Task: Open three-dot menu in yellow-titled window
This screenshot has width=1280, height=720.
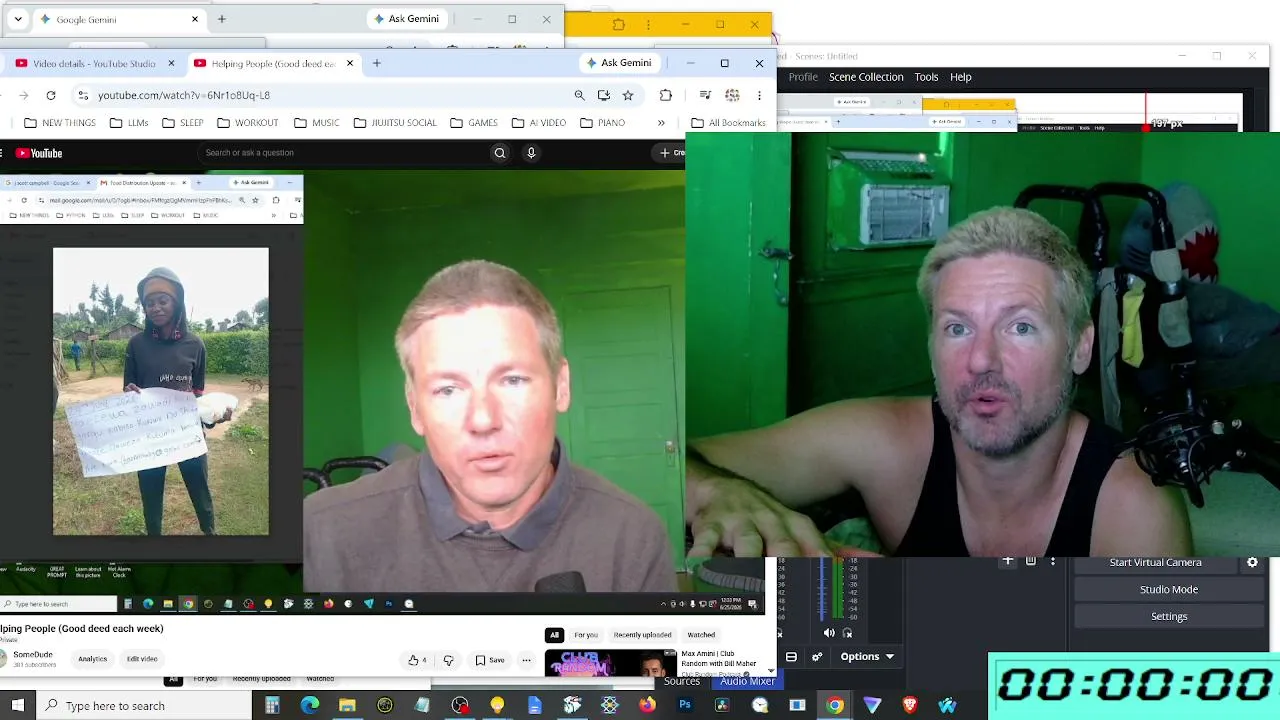Action: tap(648, 25)
